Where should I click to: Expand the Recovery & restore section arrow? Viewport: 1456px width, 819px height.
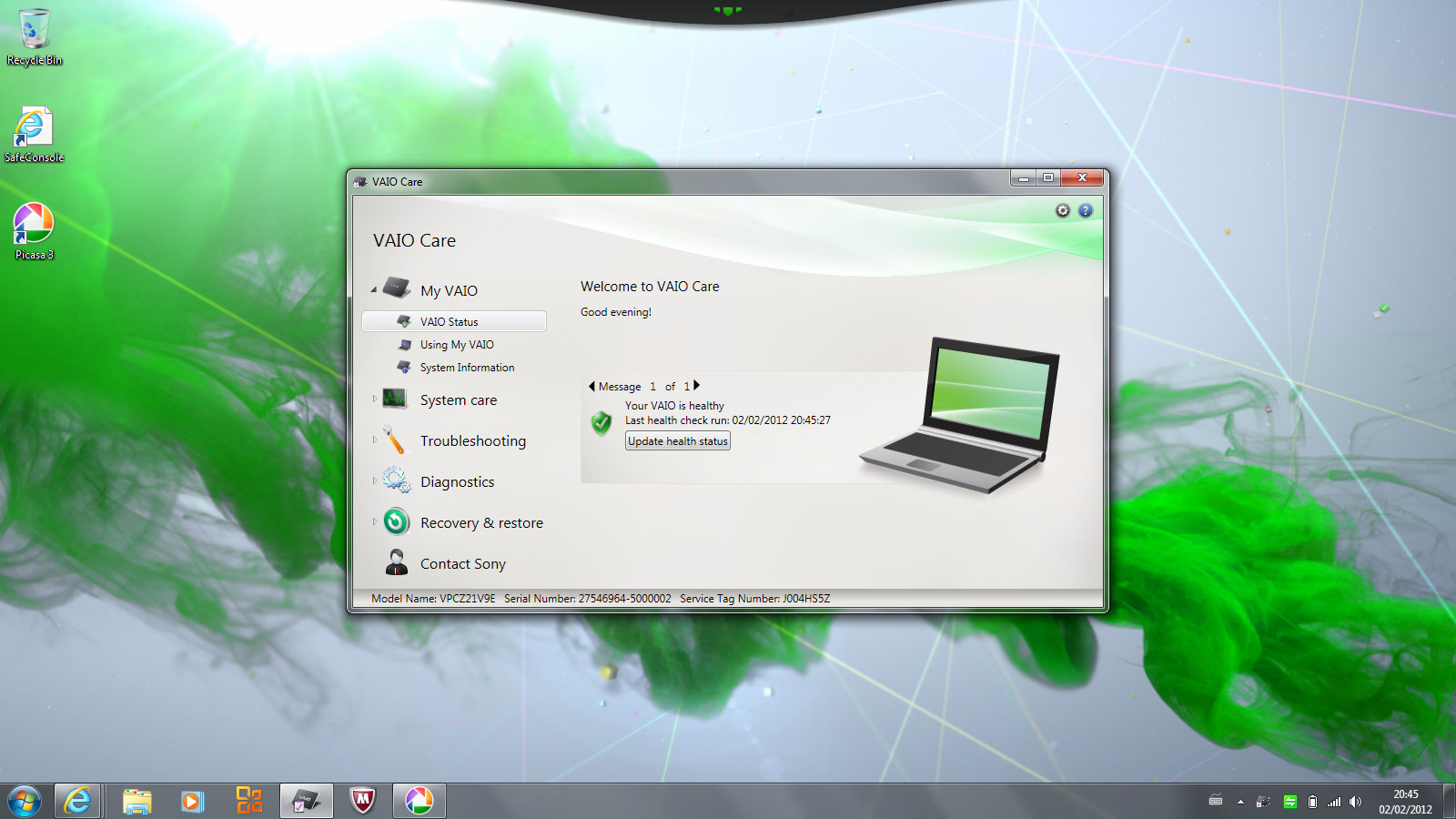[x=374, y=521]
